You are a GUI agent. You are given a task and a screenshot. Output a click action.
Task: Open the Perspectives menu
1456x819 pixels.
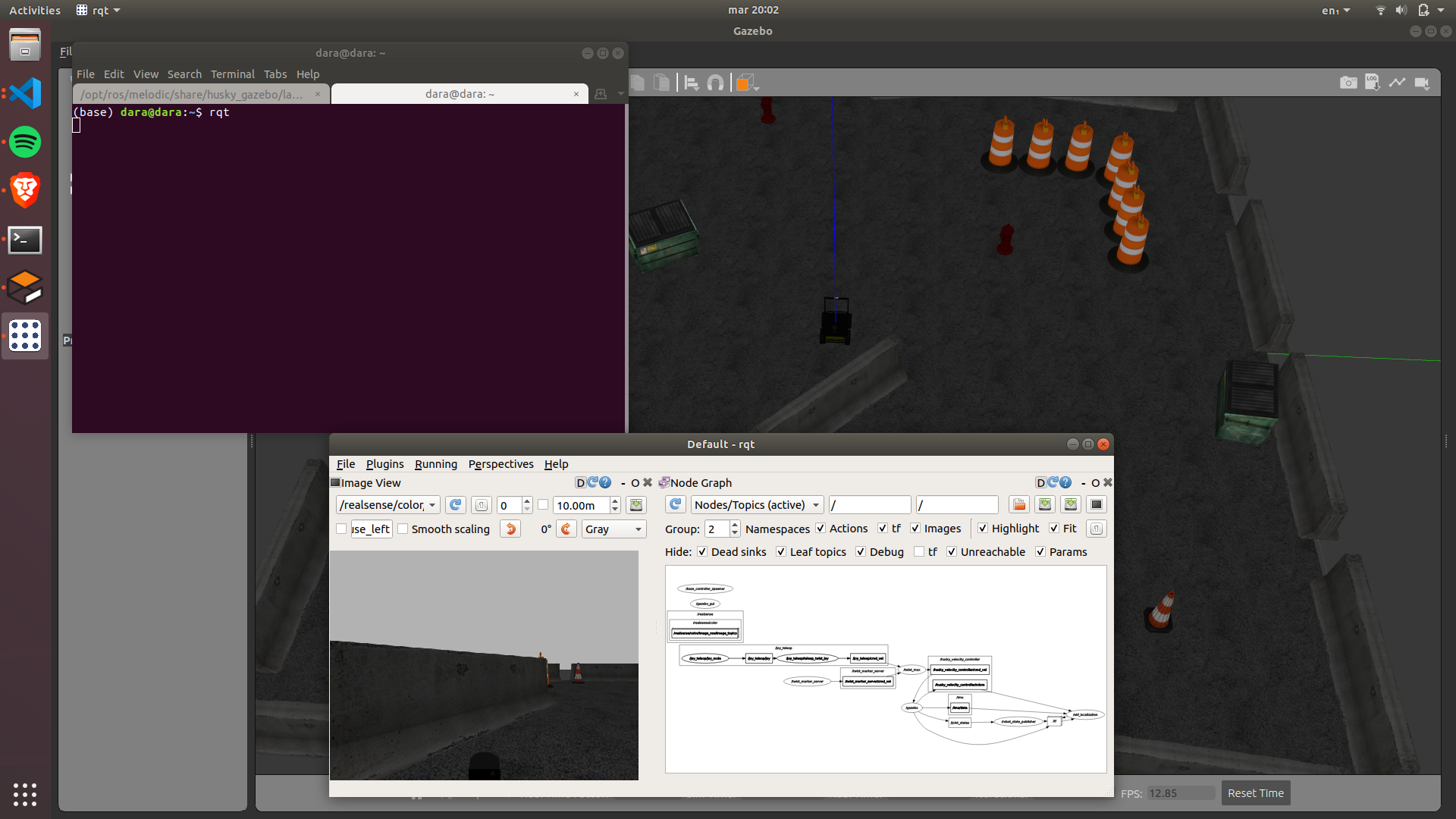[500, 464]
